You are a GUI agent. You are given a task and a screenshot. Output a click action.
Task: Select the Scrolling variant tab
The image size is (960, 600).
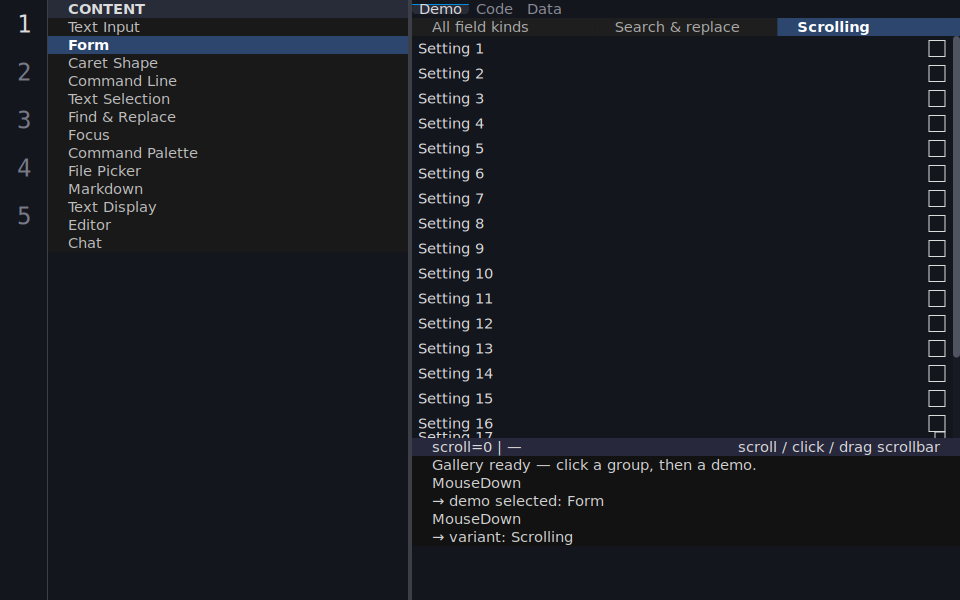[868, 27]
